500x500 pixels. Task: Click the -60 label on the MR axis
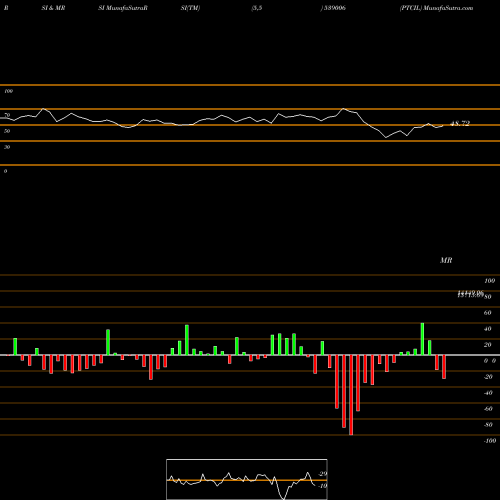tap(488, 409)
